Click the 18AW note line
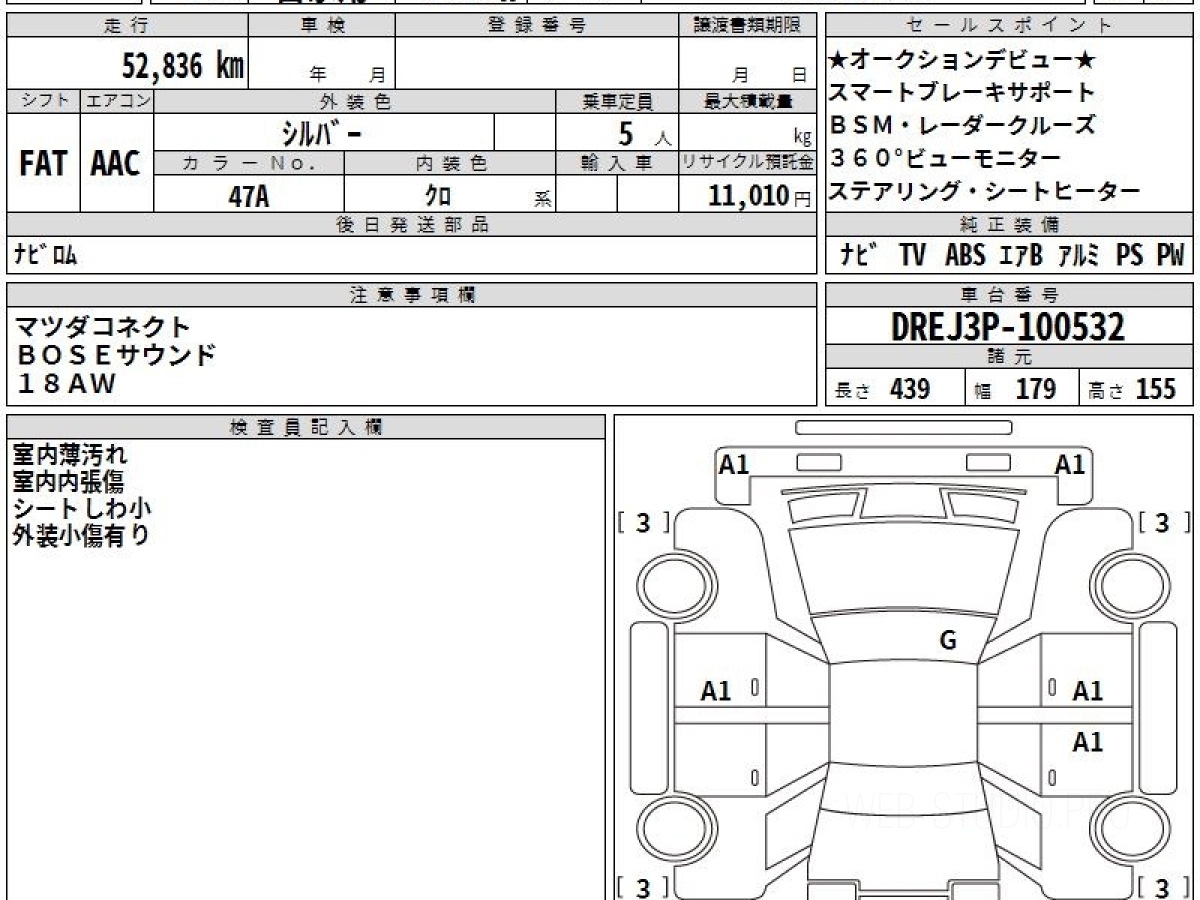The image size is (1200, 900). coord(66,383)
